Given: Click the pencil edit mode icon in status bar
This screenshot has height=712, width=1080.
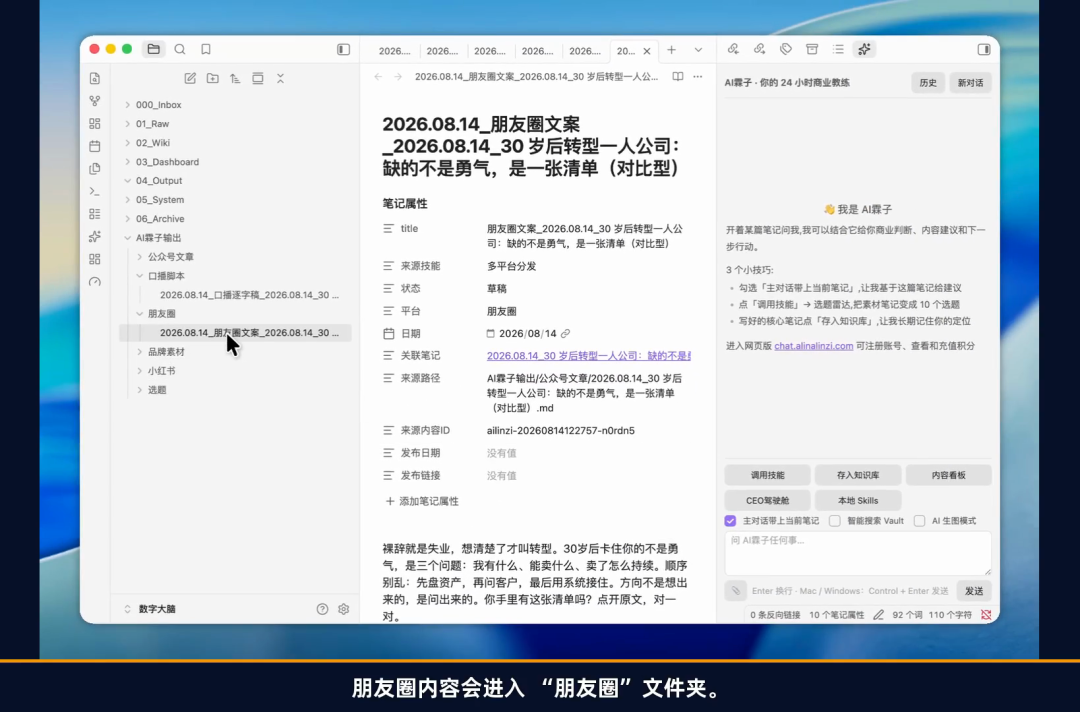Looking at the screenshot, I should pyautogui.click(x=878, y=614).
